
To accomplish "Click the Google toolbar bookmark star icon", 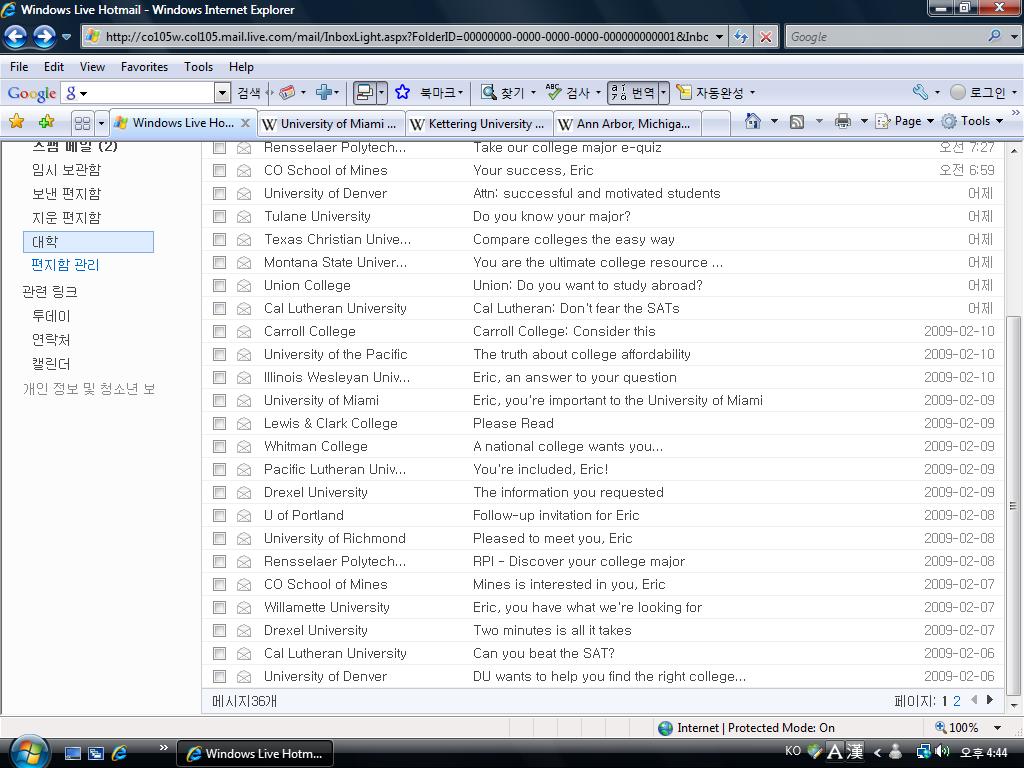I will click(402, 92).
